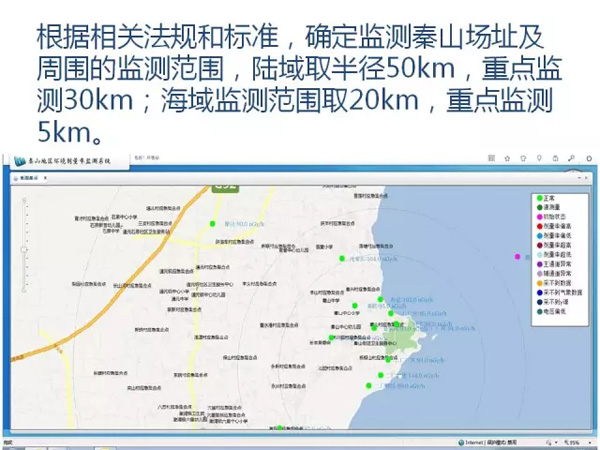This screenshot has width=600, height=450.
Task: Open the shirt-shaped theme icon
Action: coord(523,158)
